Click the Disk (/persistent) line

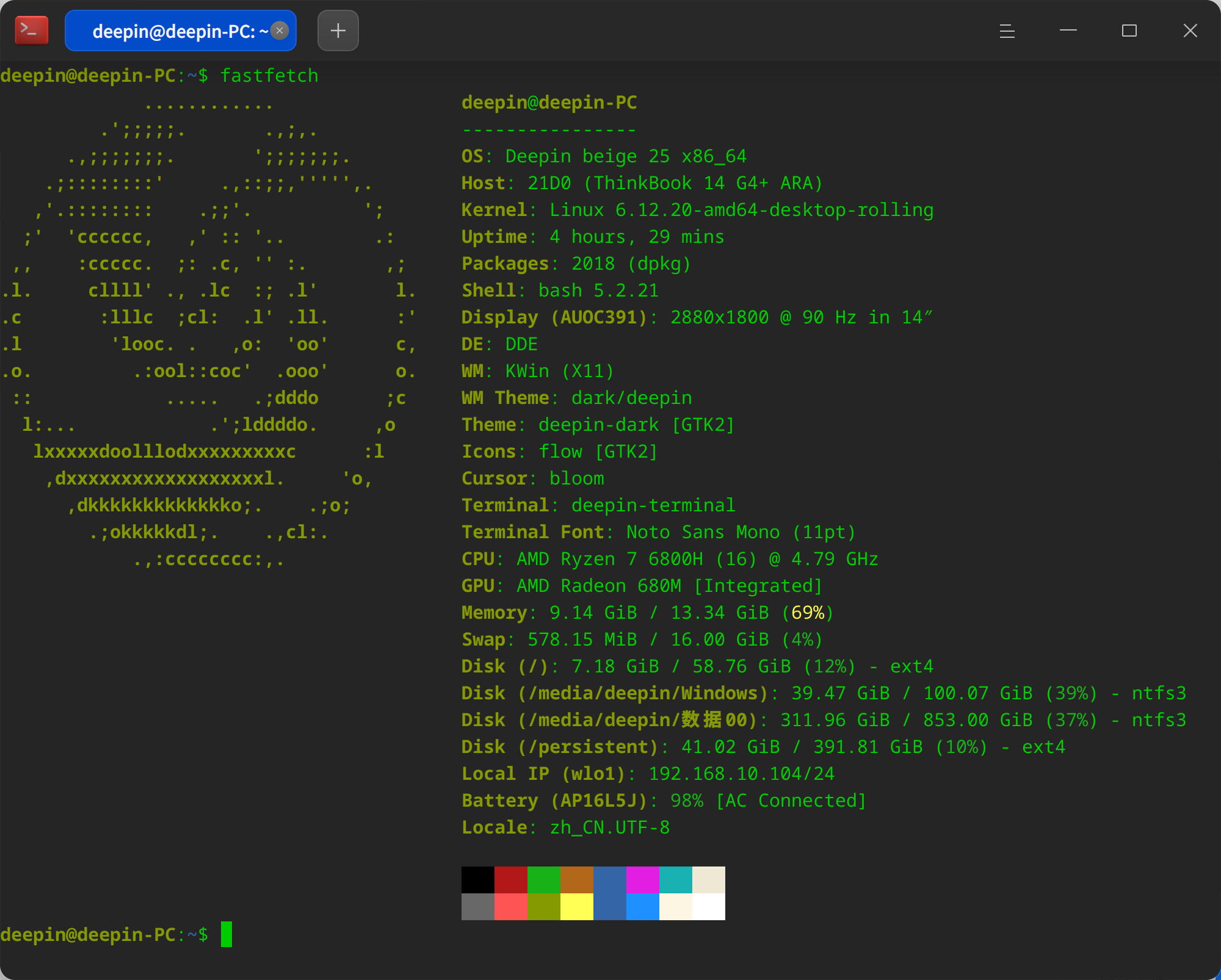coord(764,747)
